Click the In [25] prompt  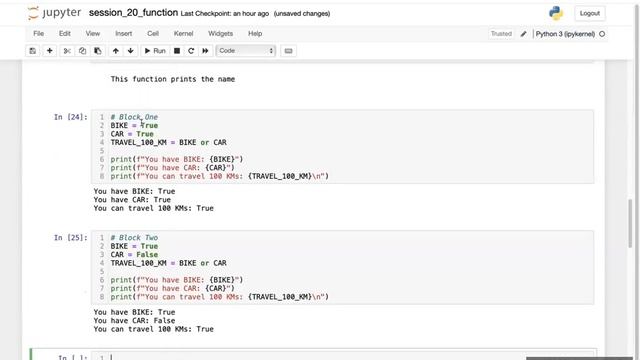click(71, 238)
